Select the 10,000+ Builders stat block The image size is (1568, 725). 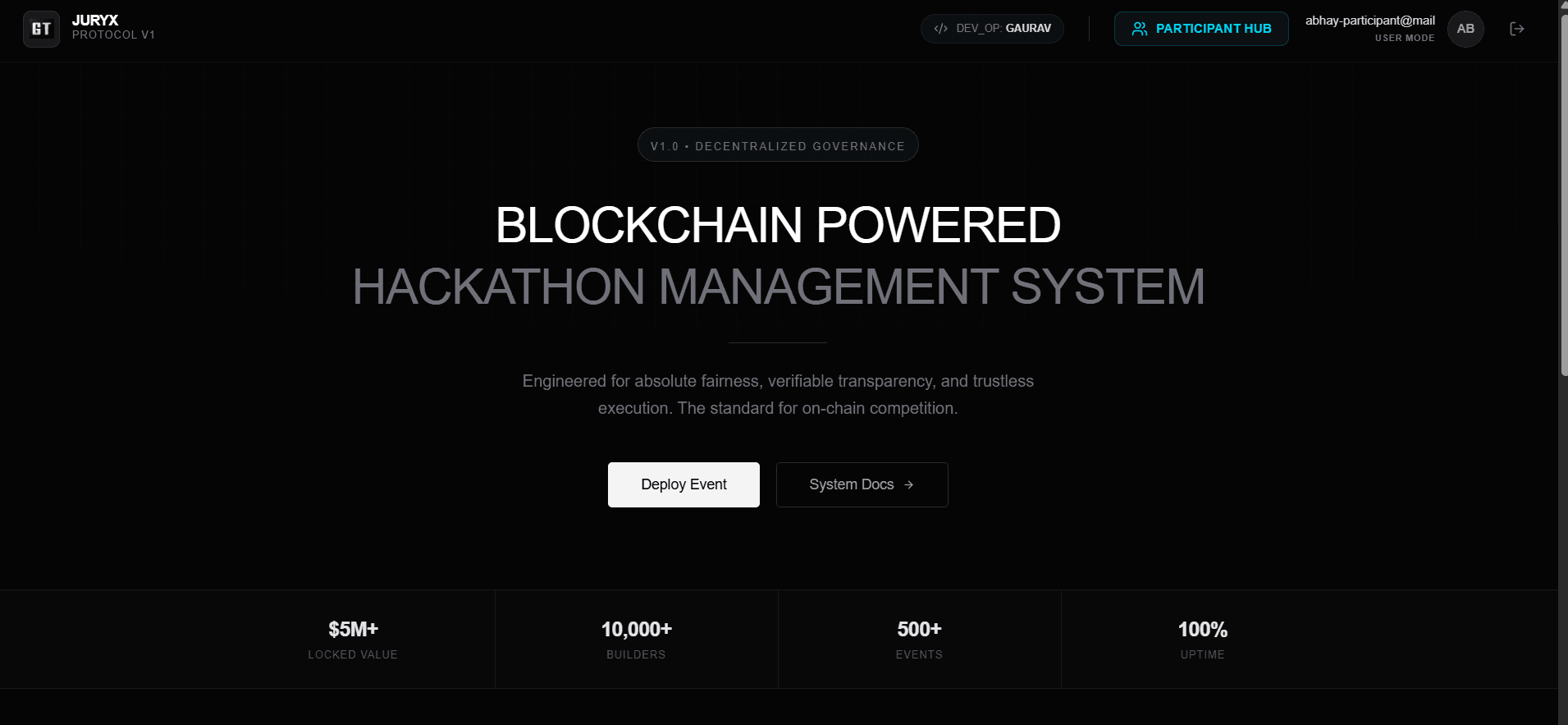point(636,639)
